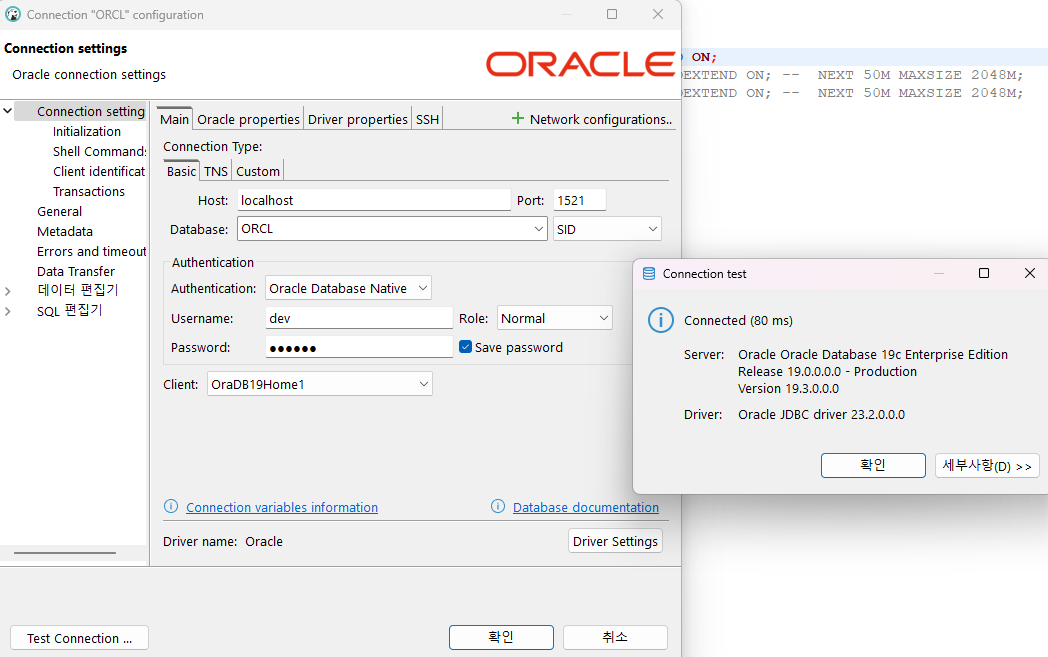Open the Authentication method dropdown
The width and height of the screenshot is (1048, 657).
[422, 288]
